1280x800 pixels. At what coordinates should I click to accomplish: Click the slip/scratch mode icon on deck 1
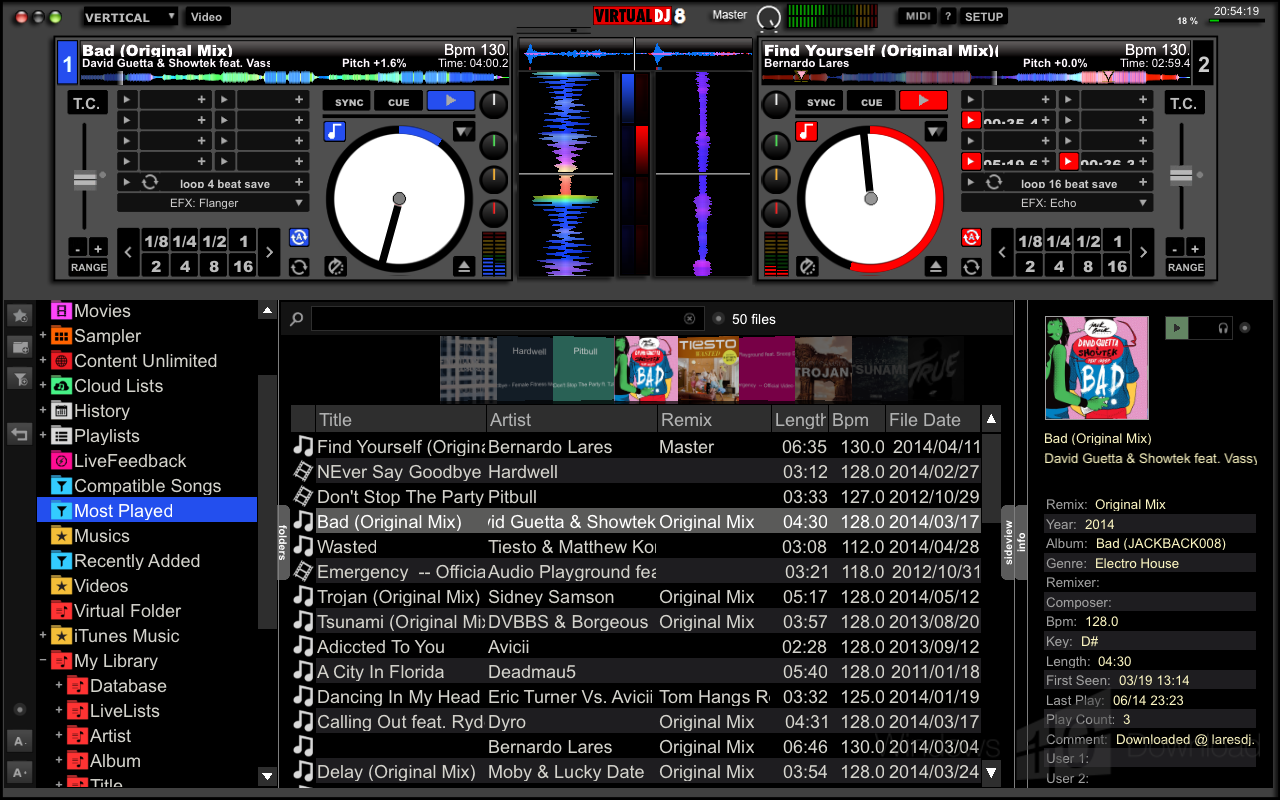point(335,266)
